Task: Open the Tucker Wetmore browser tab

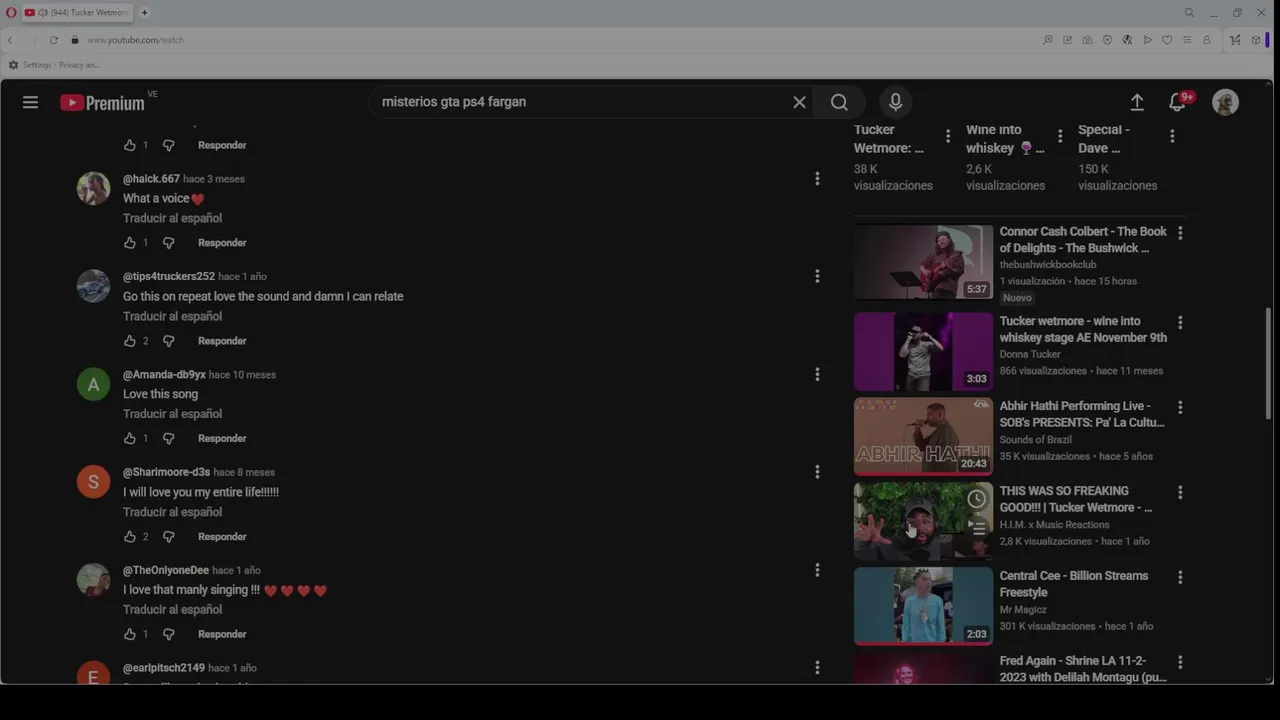Action: 78,13
